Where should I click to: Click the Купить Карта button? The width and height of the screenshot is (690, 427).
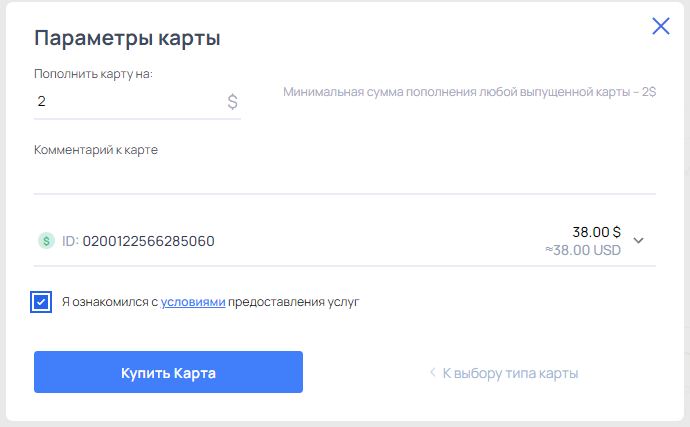(x=169, y=372)
